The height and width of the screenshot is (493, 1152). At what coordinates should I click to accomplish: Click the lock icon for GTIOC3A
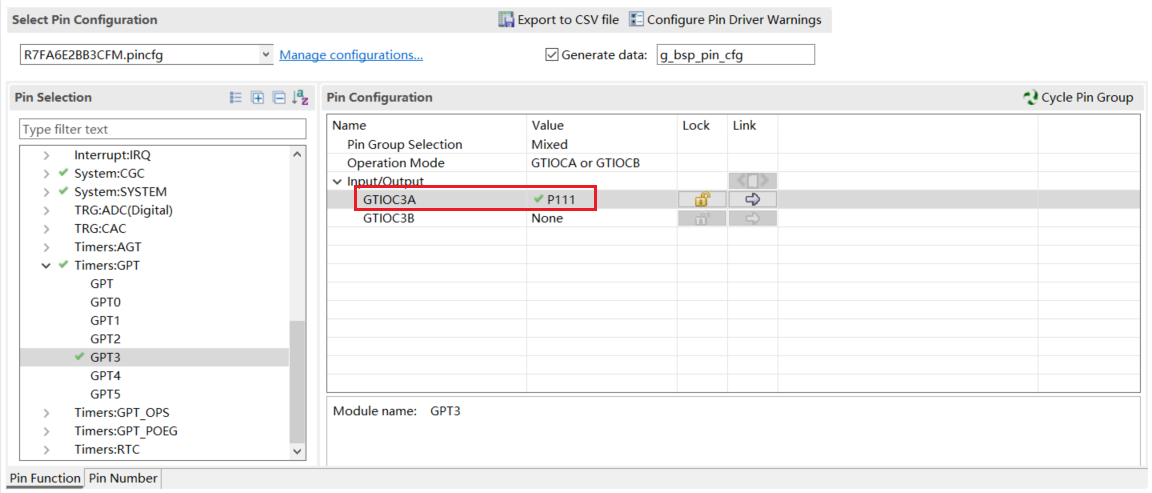coord(702,199)
